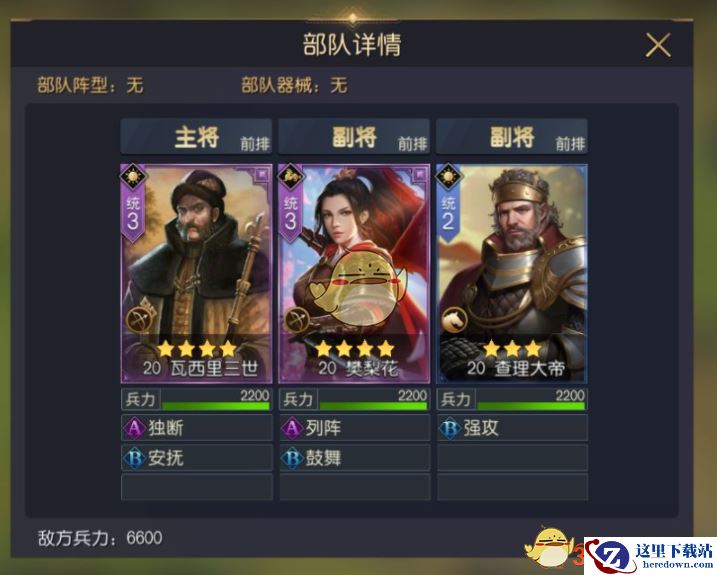Viewport: 717px width, 575px height.
Task: Select the 独断 skill of 瓦西里三世
Action: click(x=197, y=428)
